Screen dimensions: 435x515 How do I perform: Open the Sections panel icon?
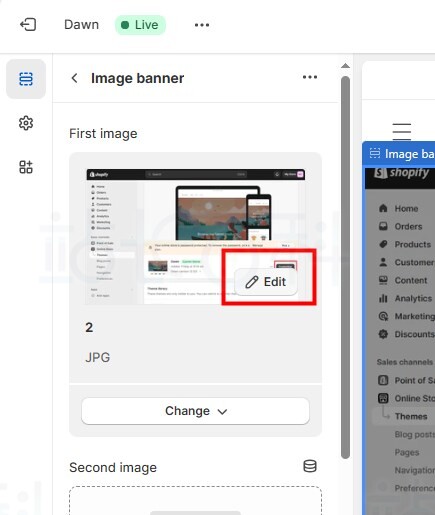tap(26, 79)
